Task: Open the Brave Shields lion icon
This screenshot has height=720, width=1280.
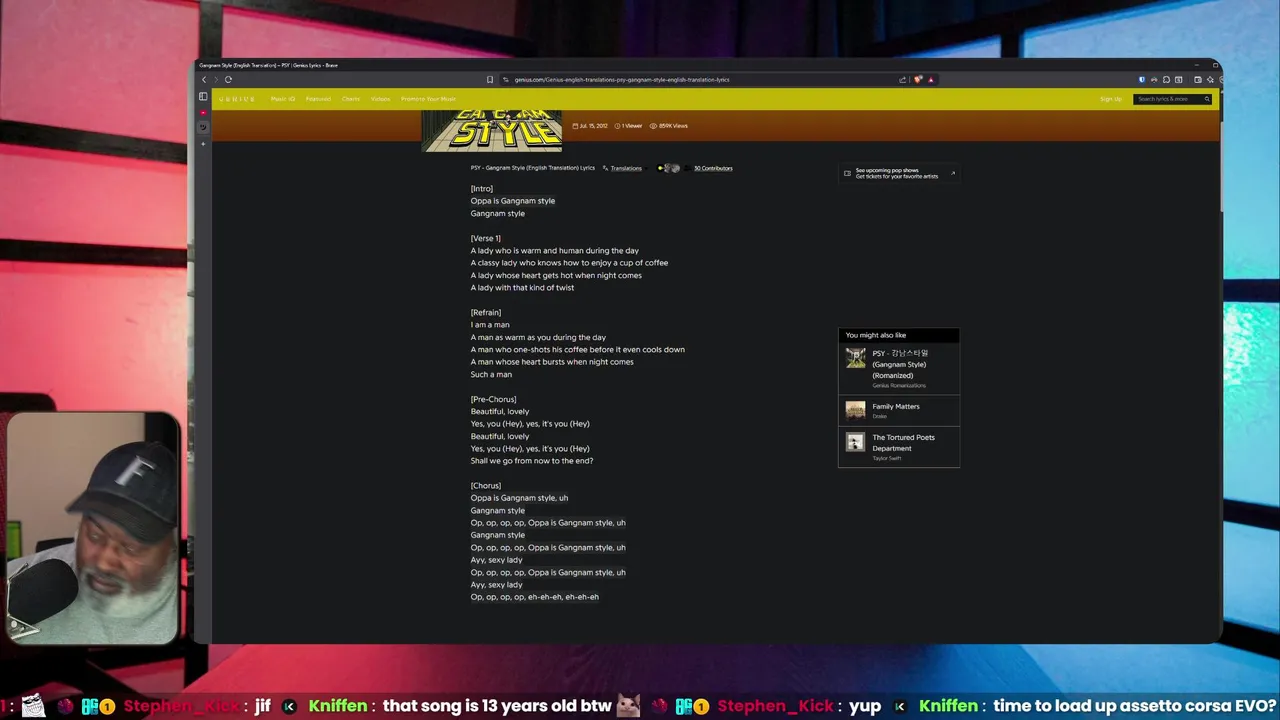Action: coord(918,79)
